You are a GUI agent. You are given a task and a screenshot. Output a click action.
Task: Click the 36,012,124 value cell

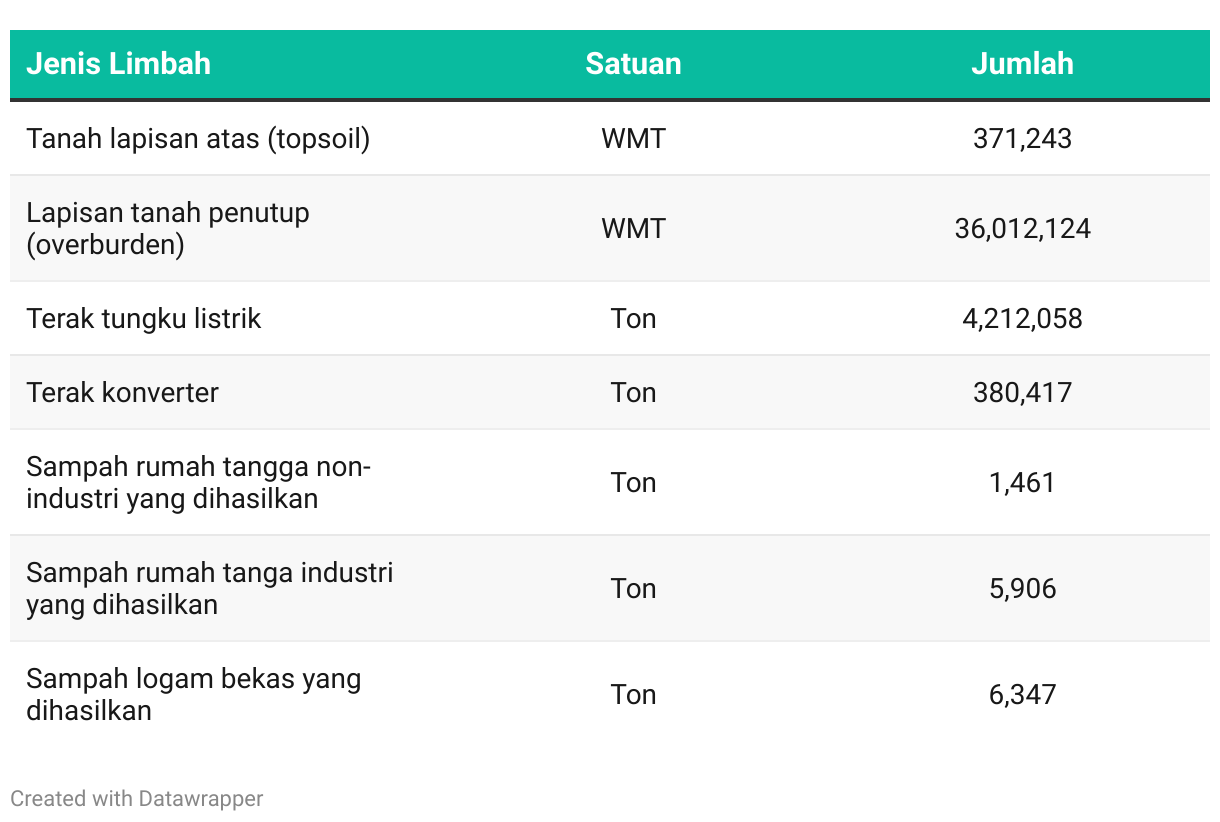pos(1022,228)
